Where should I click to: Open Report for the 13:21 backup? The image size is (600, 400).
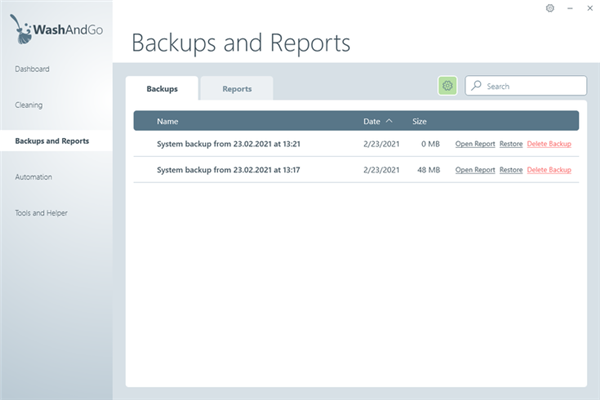pyautogui.click(x=475, y=144)
